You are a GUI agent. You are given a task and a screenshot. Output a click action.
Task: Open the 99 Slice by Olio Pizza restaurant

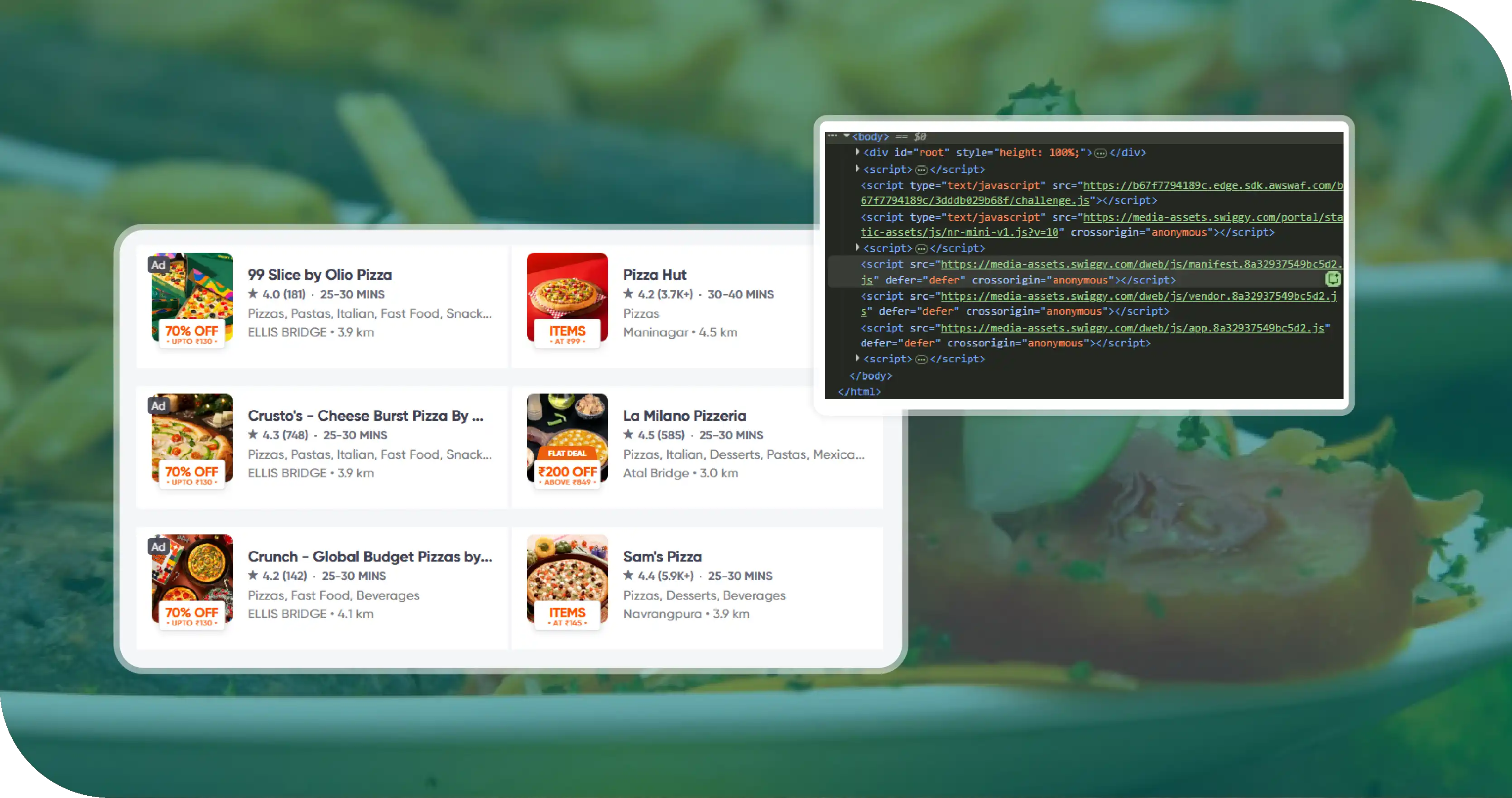320,274
